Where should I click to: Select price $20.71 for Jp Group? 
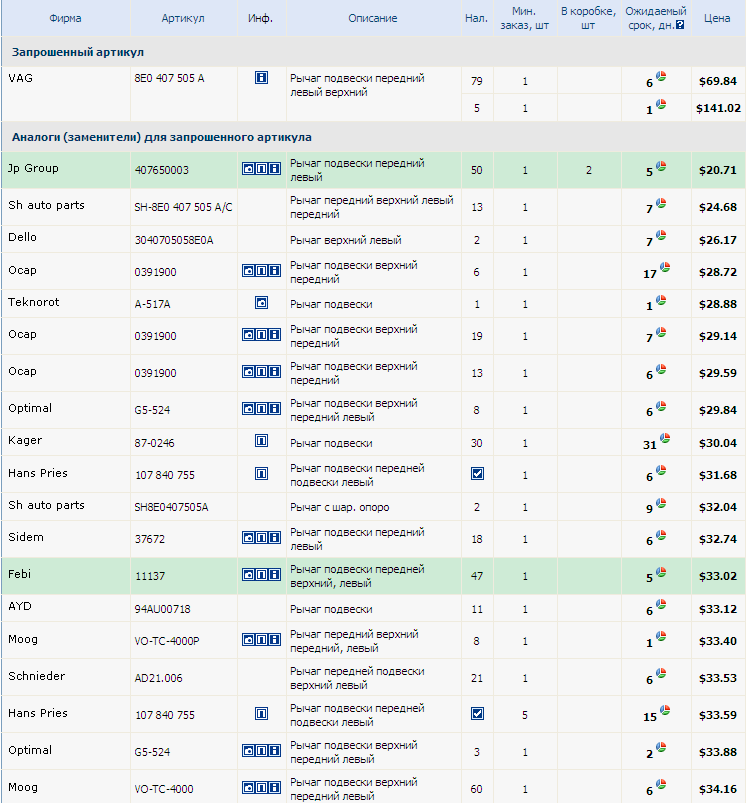718,170
